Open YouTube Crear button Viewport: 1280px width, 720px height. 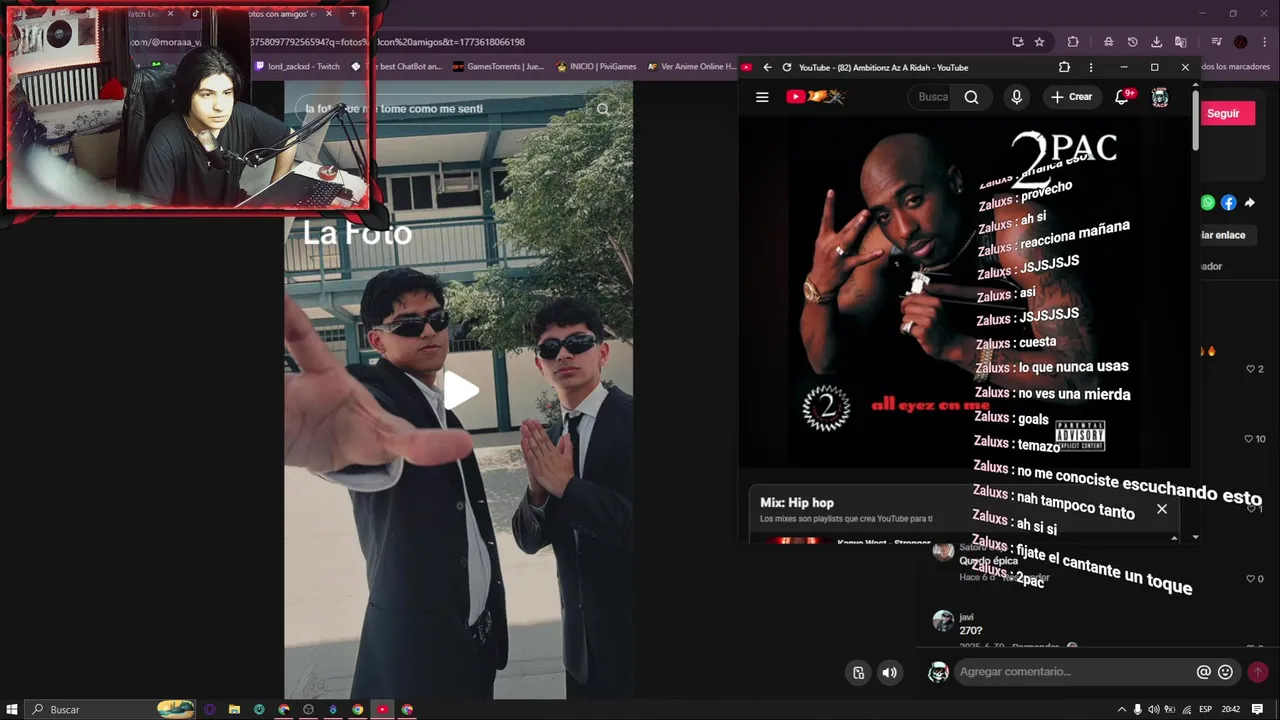[x=1071, y=97]
